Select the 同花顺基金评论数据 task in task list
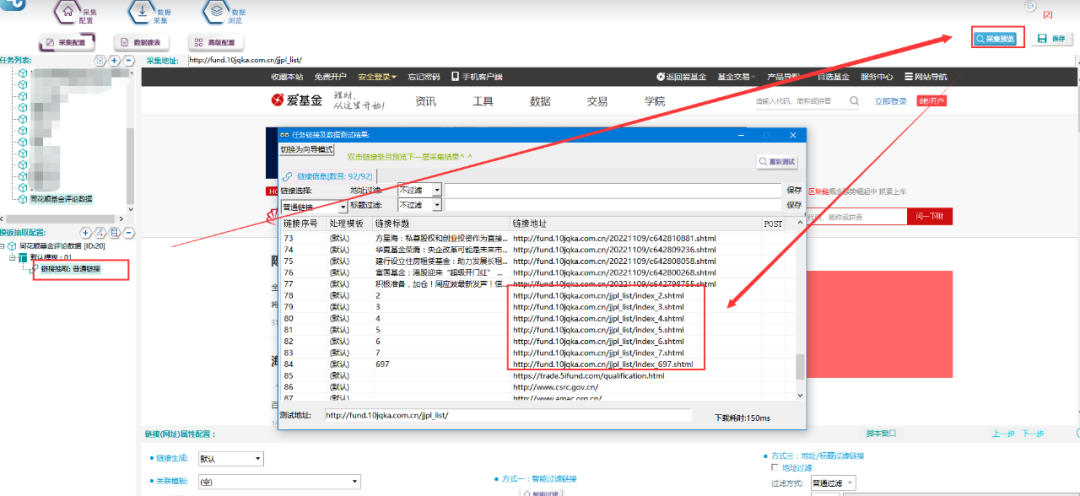1080x496 pixels. tap(61, 198)
